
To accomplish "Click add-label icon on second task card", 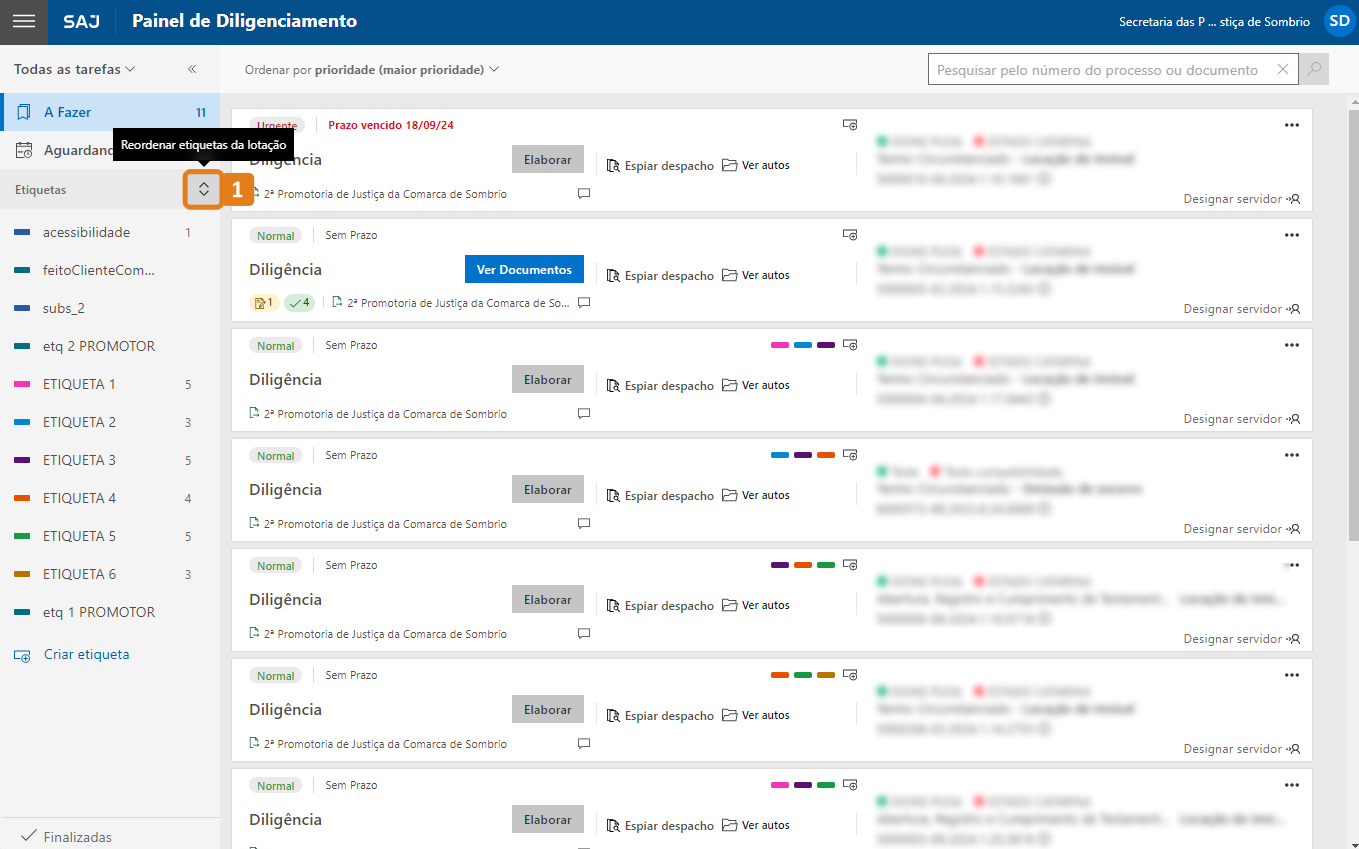I will pyautogui.click(x=849, y=235).
